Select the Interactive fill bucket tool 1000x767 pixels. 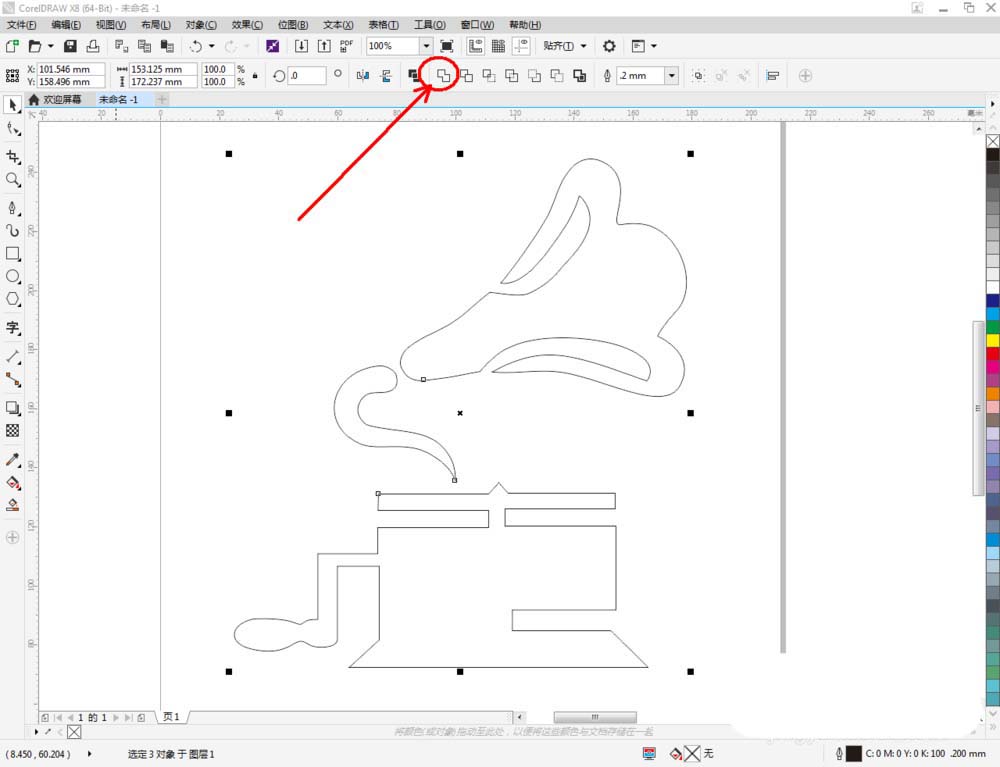pos(12,482)
